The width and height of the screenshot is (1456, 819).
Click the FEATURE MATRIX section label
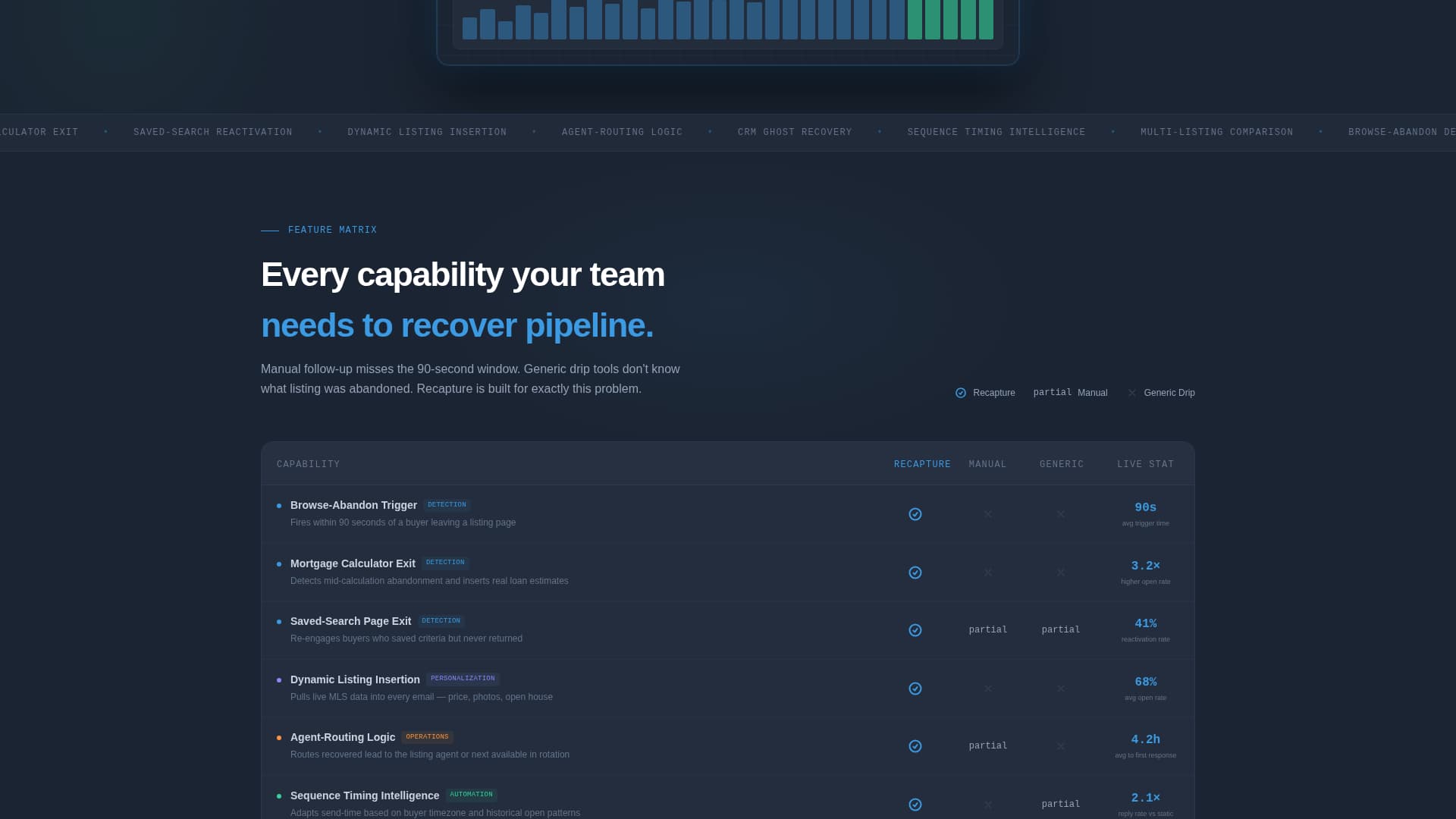pos(332,230)
